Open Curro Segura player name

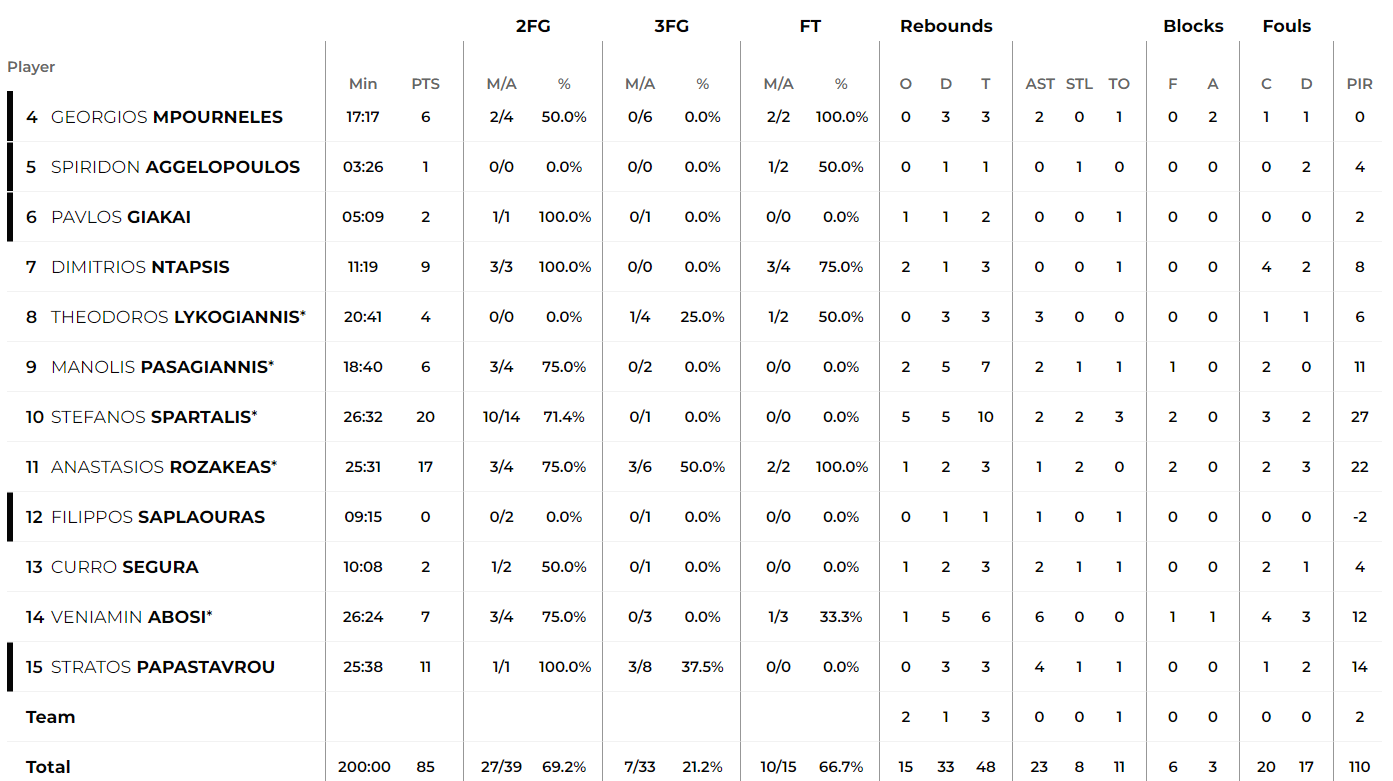click(x=125, y=567)
